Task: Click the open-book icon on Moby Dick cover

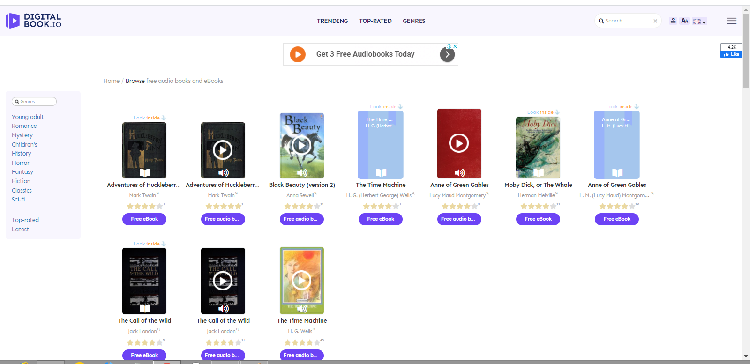Action: (539, 173)
